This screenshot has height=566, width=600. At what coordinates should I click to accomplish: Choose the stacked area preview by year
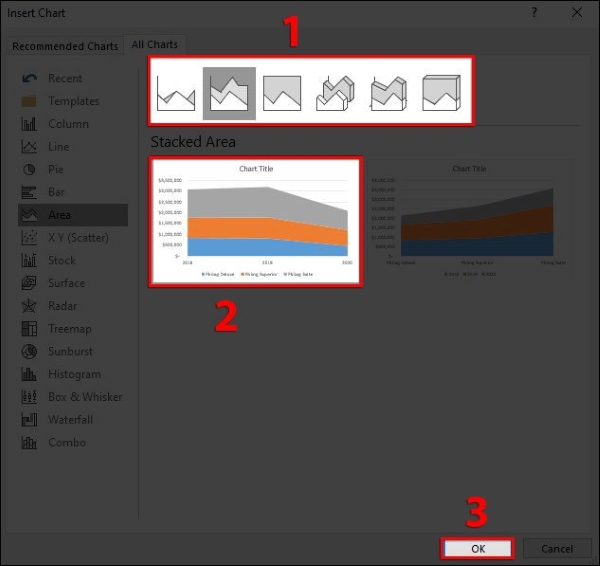coord(256,222)
